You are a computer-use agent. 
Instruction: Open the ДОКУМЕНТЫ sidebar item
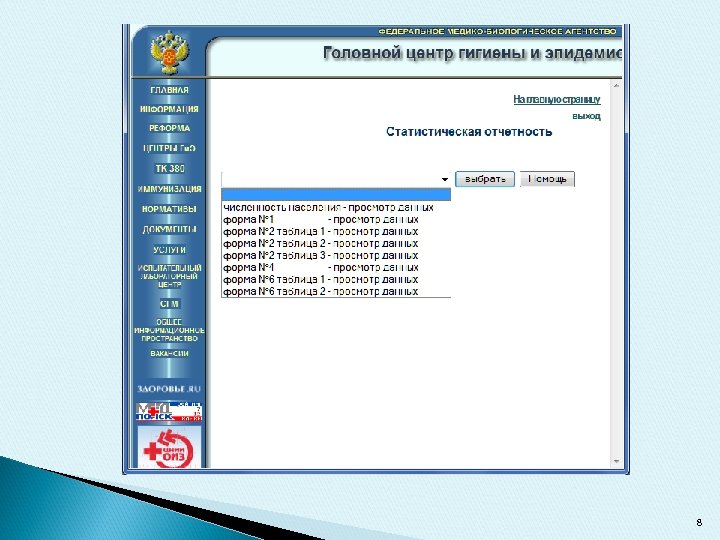click(x=169, y=229)
